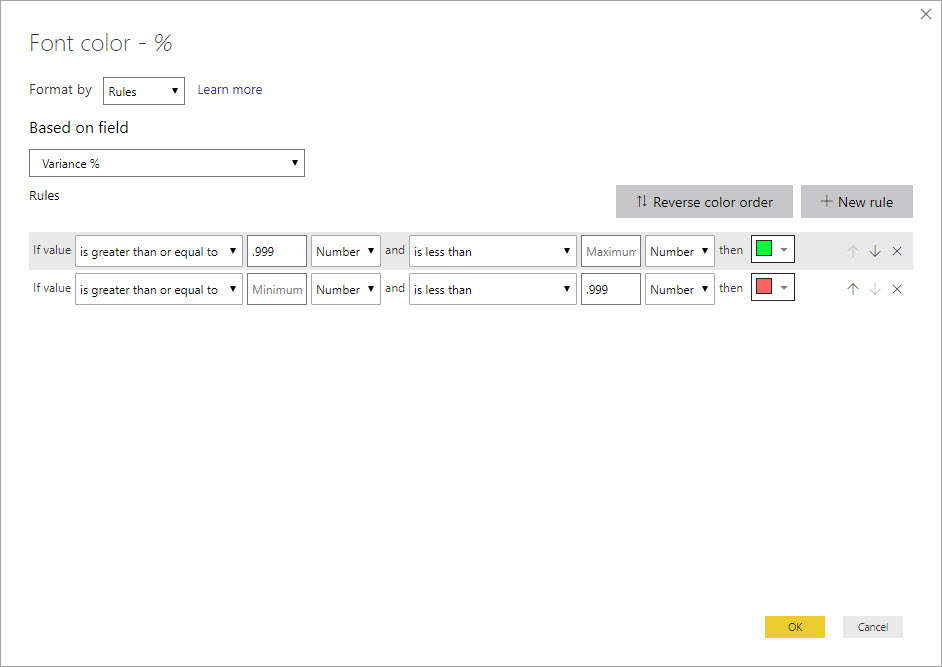Open second rule's greater than or equal dropdown
Screen dimensions: 942x667
click(159, 289)
